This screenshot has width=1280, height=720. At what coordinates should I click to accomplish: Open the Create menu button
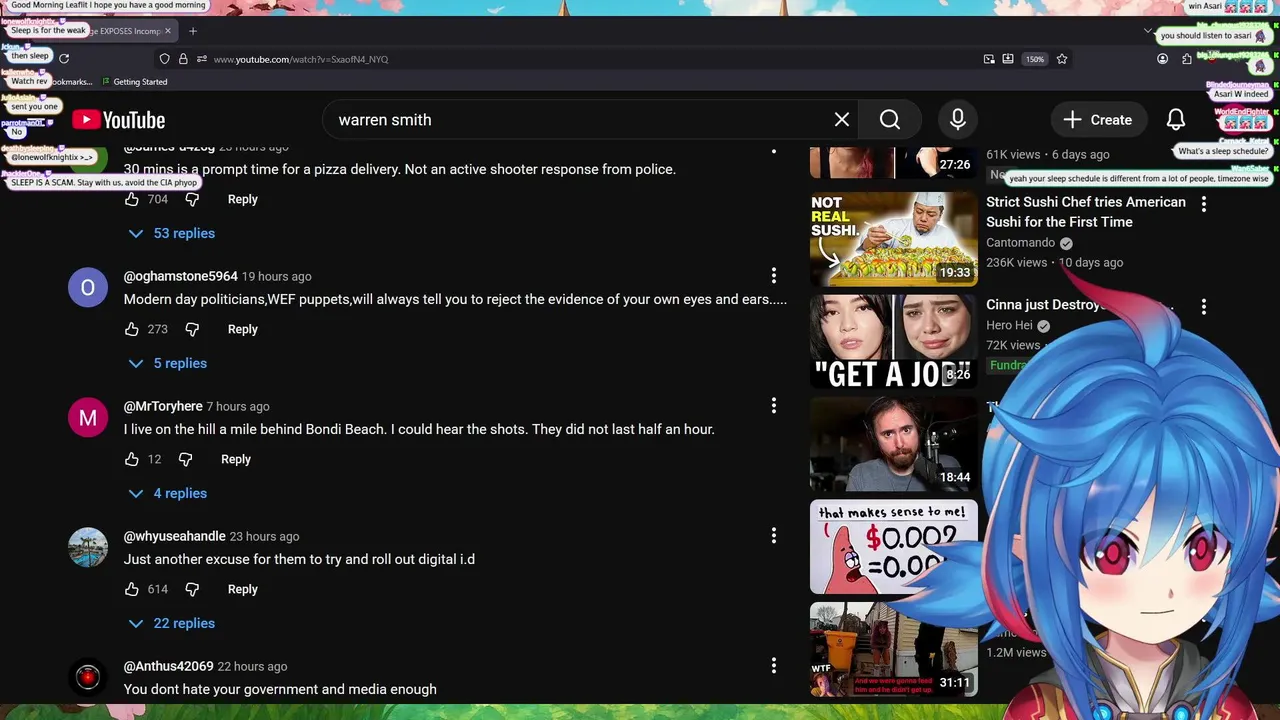(x=1098, y=120)
